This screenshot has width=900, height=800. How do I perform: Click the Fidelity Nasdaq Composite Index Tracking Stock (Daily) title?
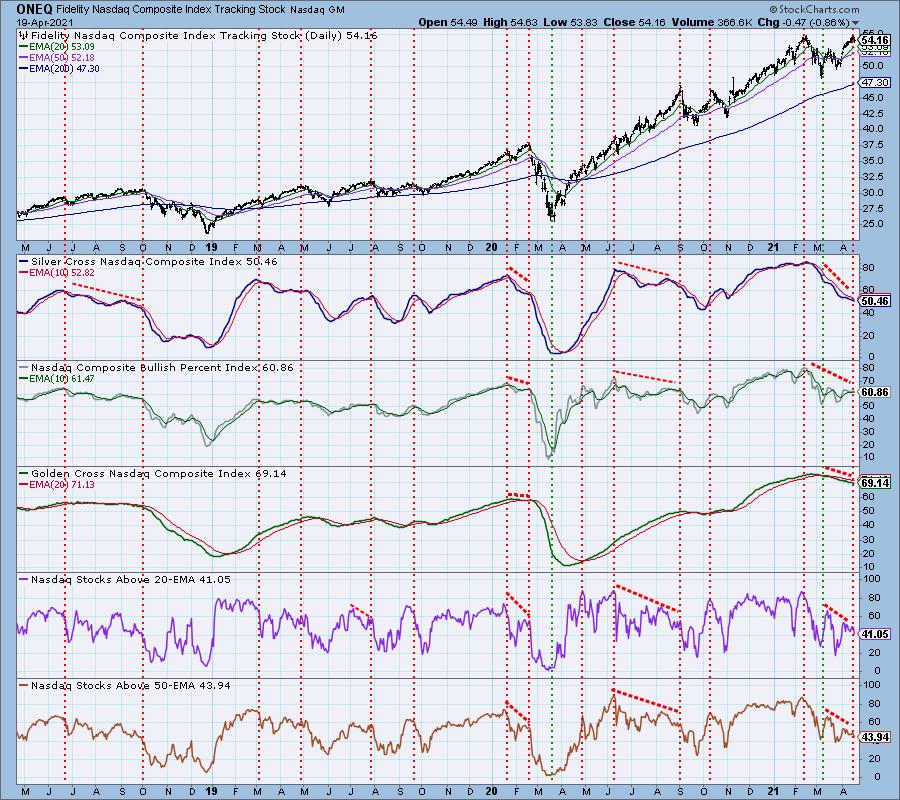point(198,36)
